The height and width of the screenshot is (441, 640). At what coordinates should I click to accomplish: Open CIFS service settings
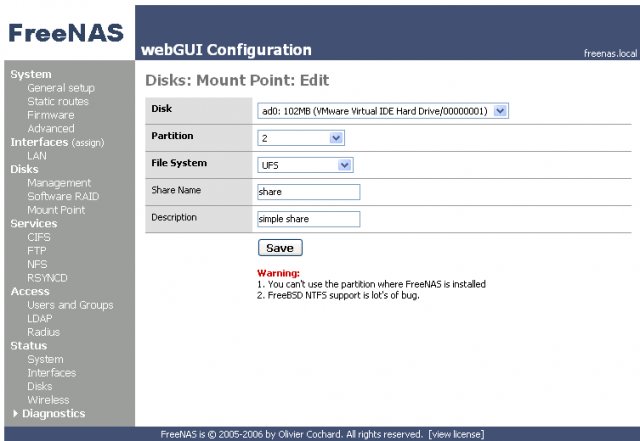(x=41, y=237)
